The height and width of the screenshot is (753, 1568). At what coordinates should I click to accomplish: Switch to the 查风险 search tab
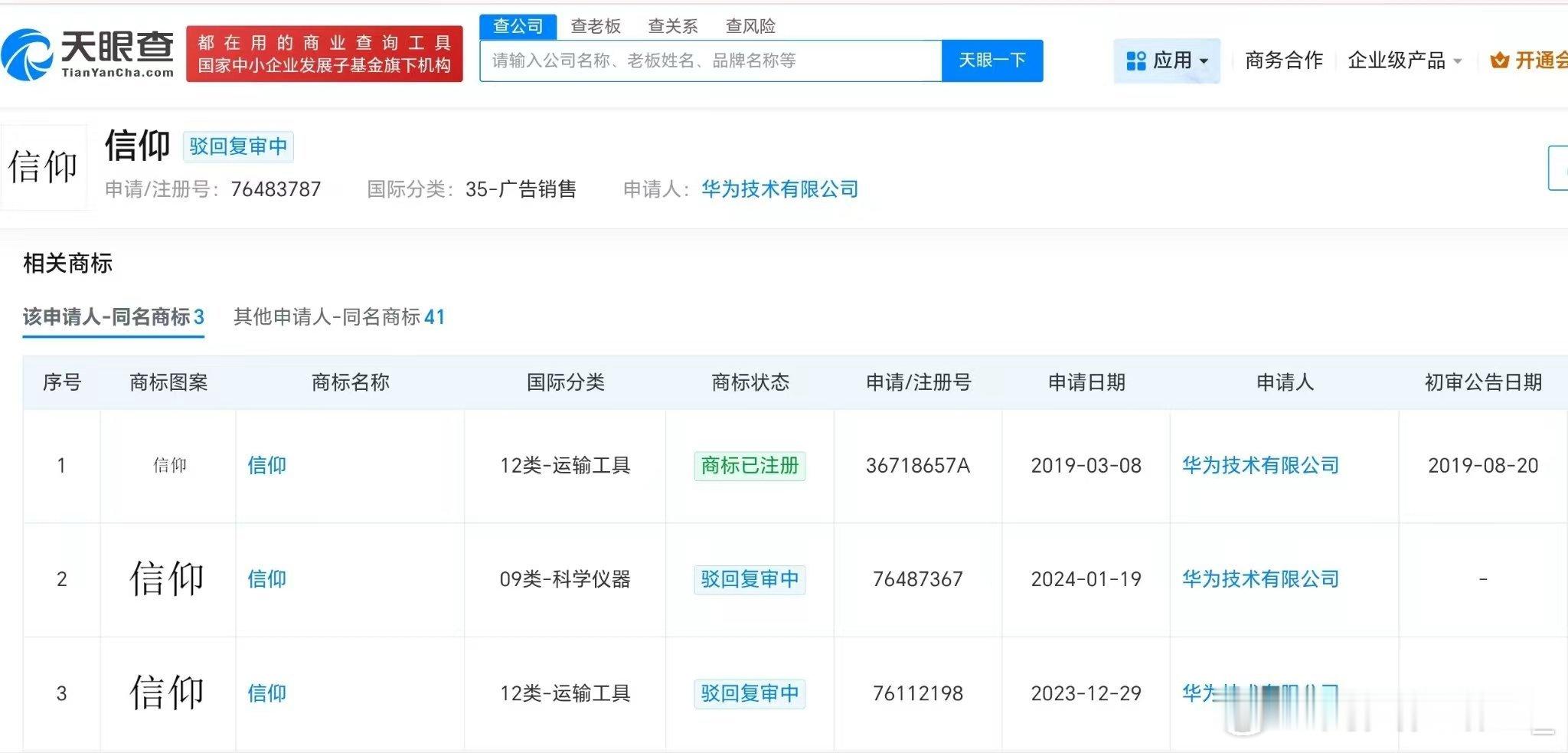coord(750,26)
